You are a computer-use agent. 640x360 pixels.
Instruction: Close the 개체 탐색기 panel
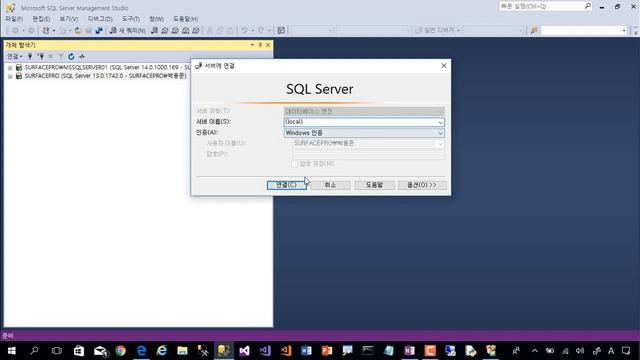click(268, 45)
